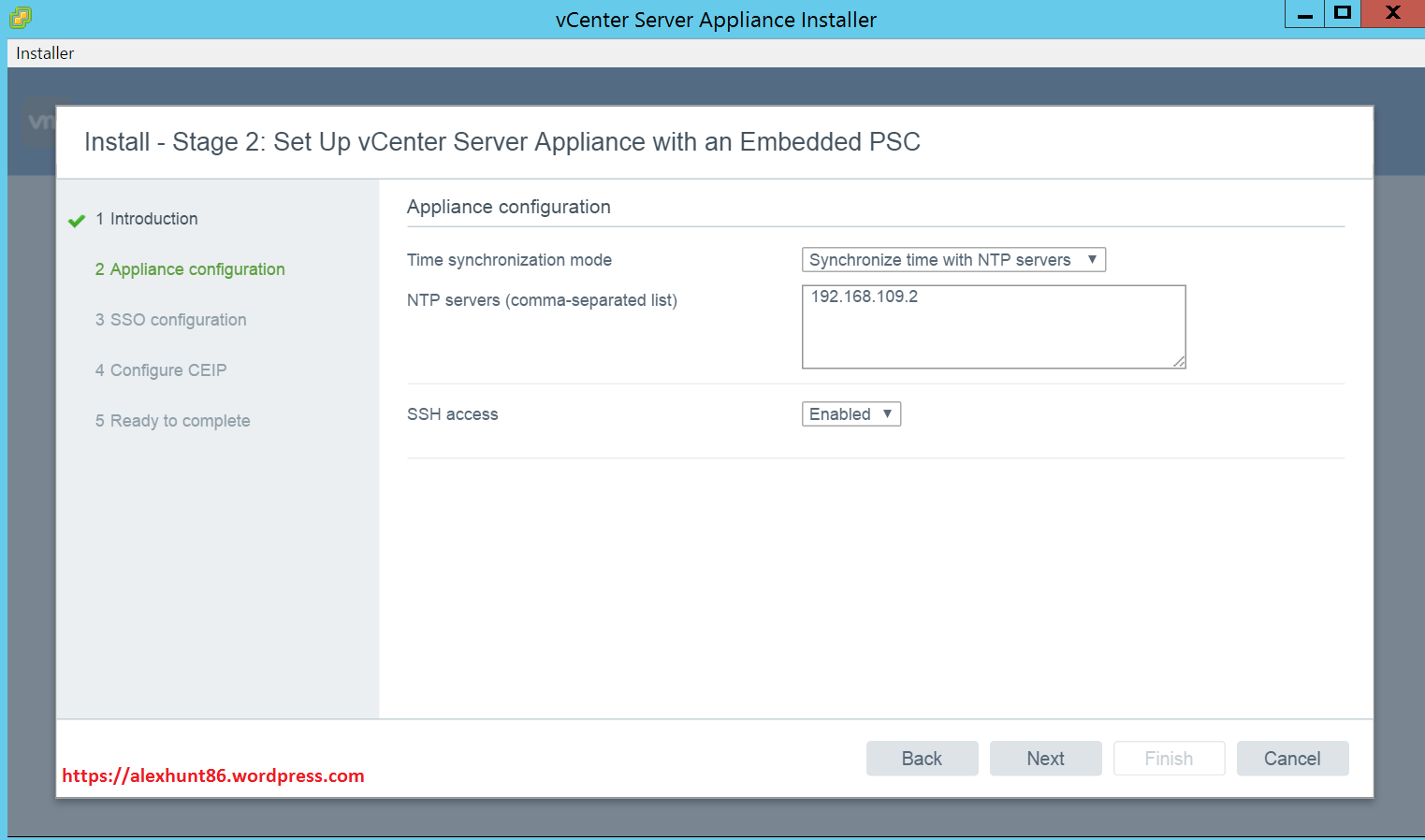This screenshot has width=1425, height=840.
Task: Cancel the vCenter appliance setup
Action: (1292, 758)
